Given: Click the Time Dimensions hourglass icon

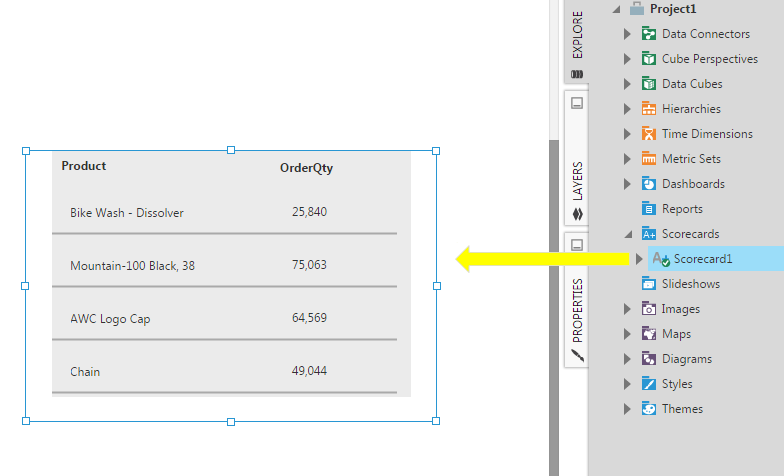Looking at the screenshot, I should pyautogui.click(x=648, y=134).
